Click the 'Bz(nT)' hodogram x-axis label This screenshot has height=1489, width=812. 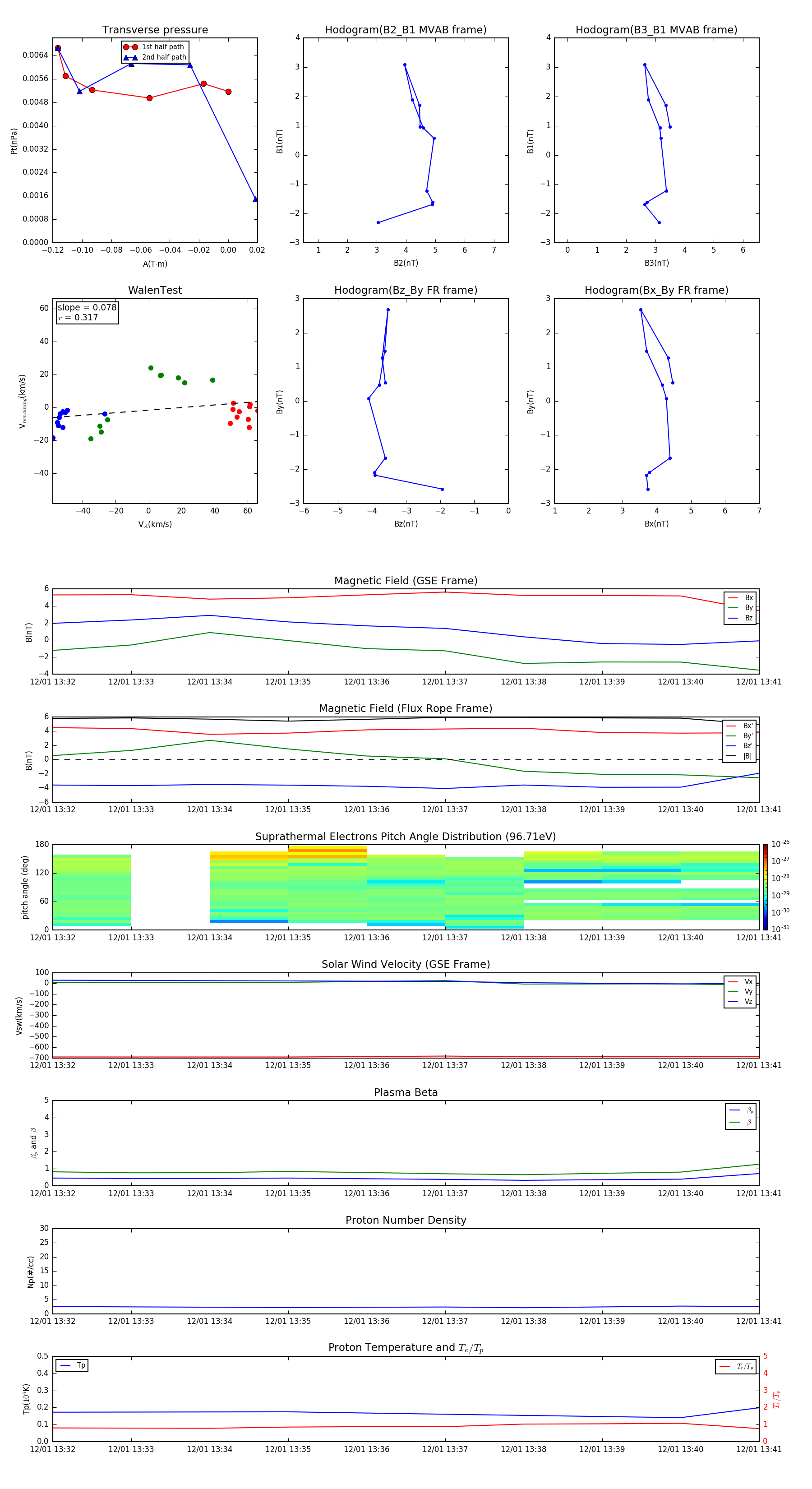[406, 524]
